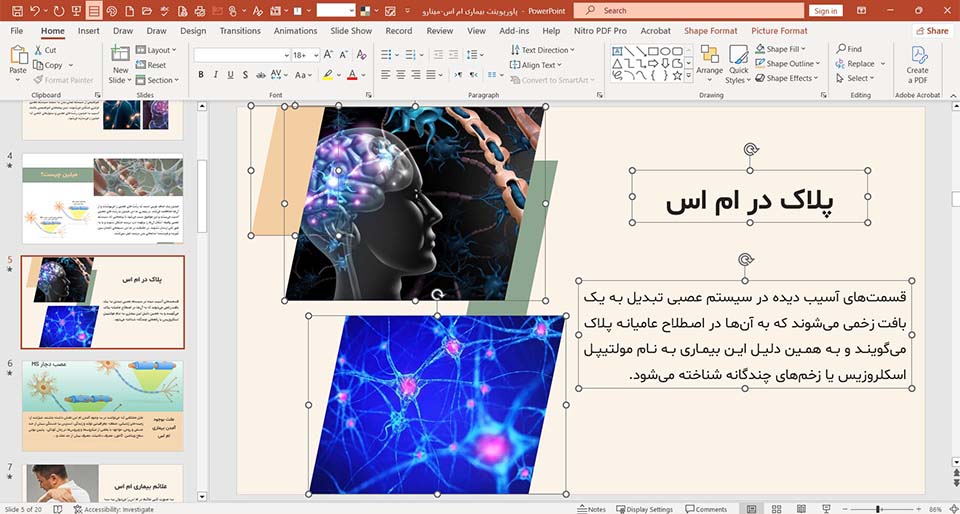This screenshot has width=960, height=514.
Task: Start the slide show from status bar
Action: (826, 509)
